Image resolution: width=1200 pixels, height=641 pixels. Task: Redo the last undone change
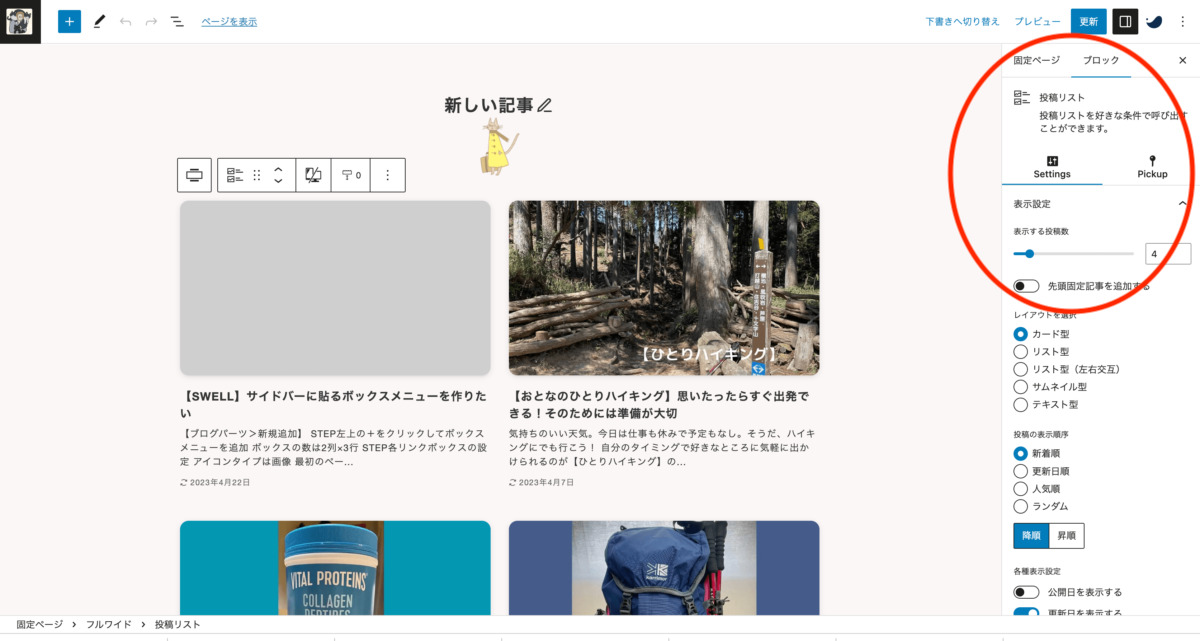(x=151, y=21)
